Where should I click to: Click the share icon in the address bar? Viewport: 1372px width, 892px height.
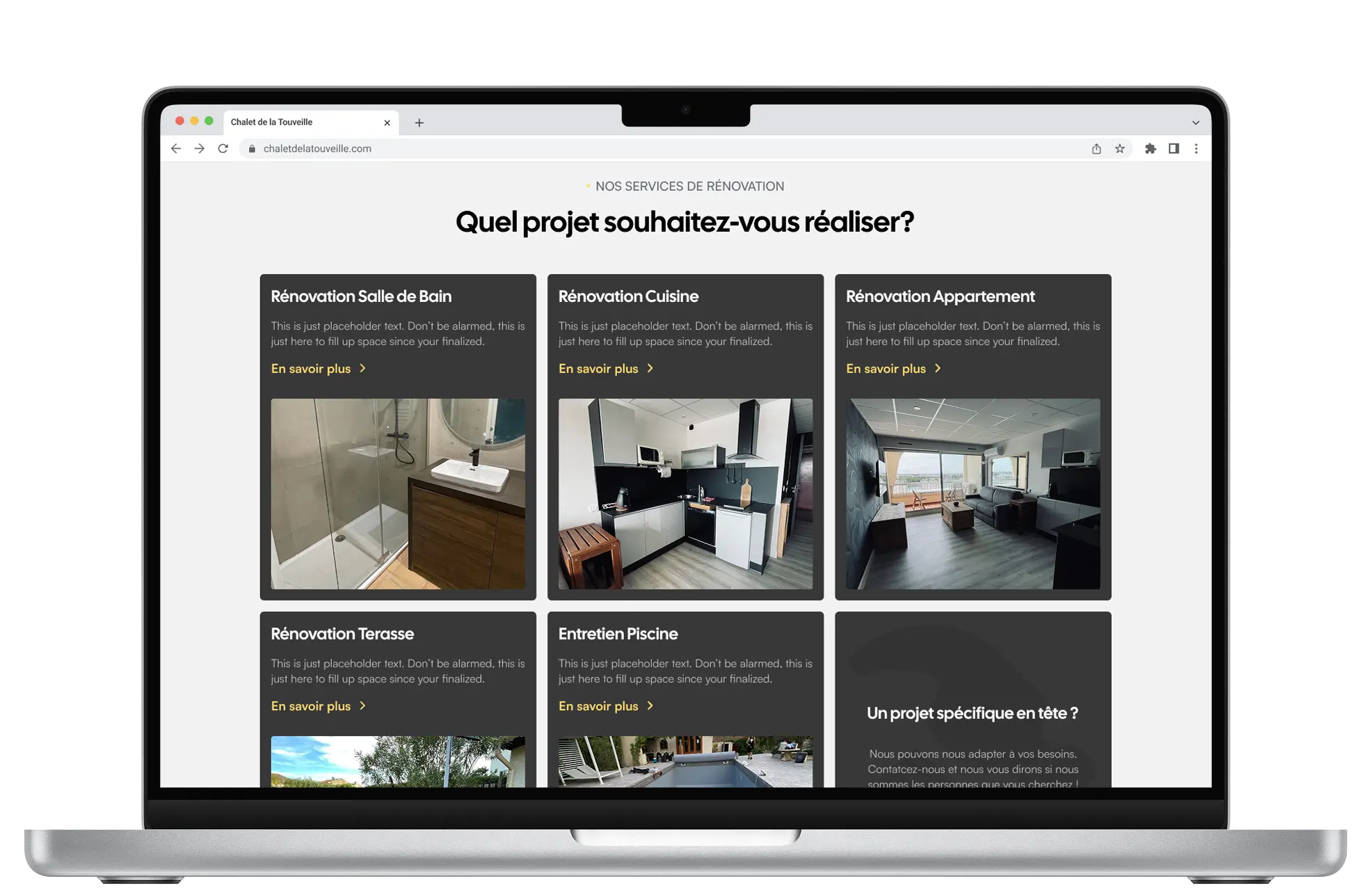(x=1096, y=148)
